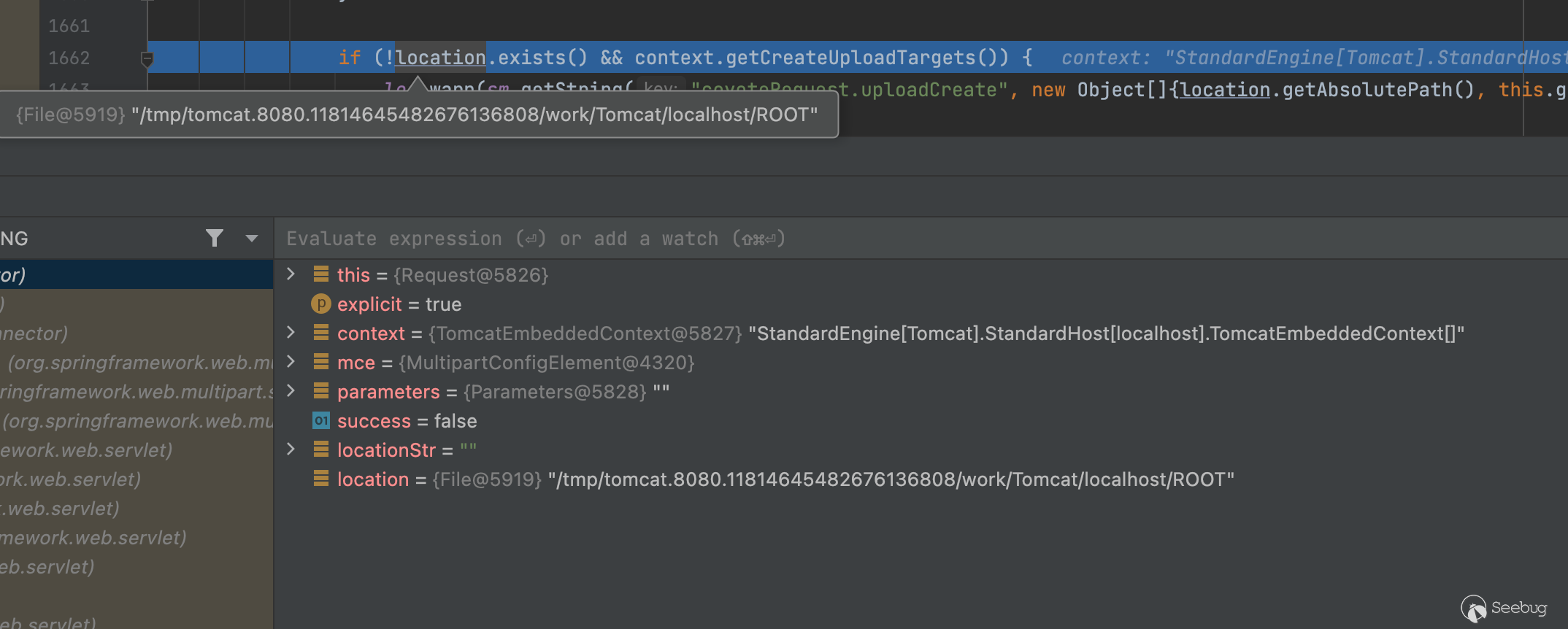The image size is (1568, 629).
Task: Open the thread selector dropdown arrow
Action: (x=252, y=238)
